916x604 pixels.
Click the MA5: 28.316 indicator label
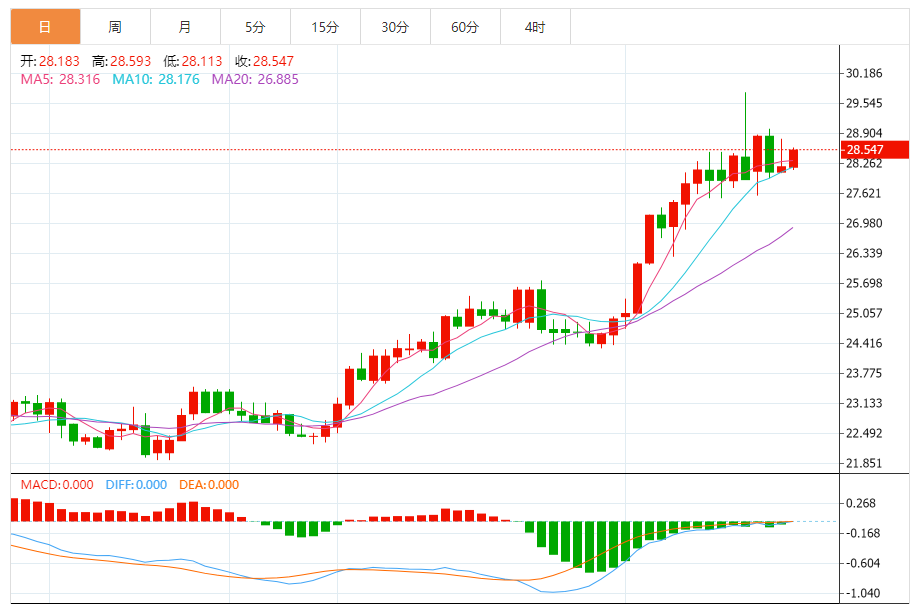coord(60,79)
